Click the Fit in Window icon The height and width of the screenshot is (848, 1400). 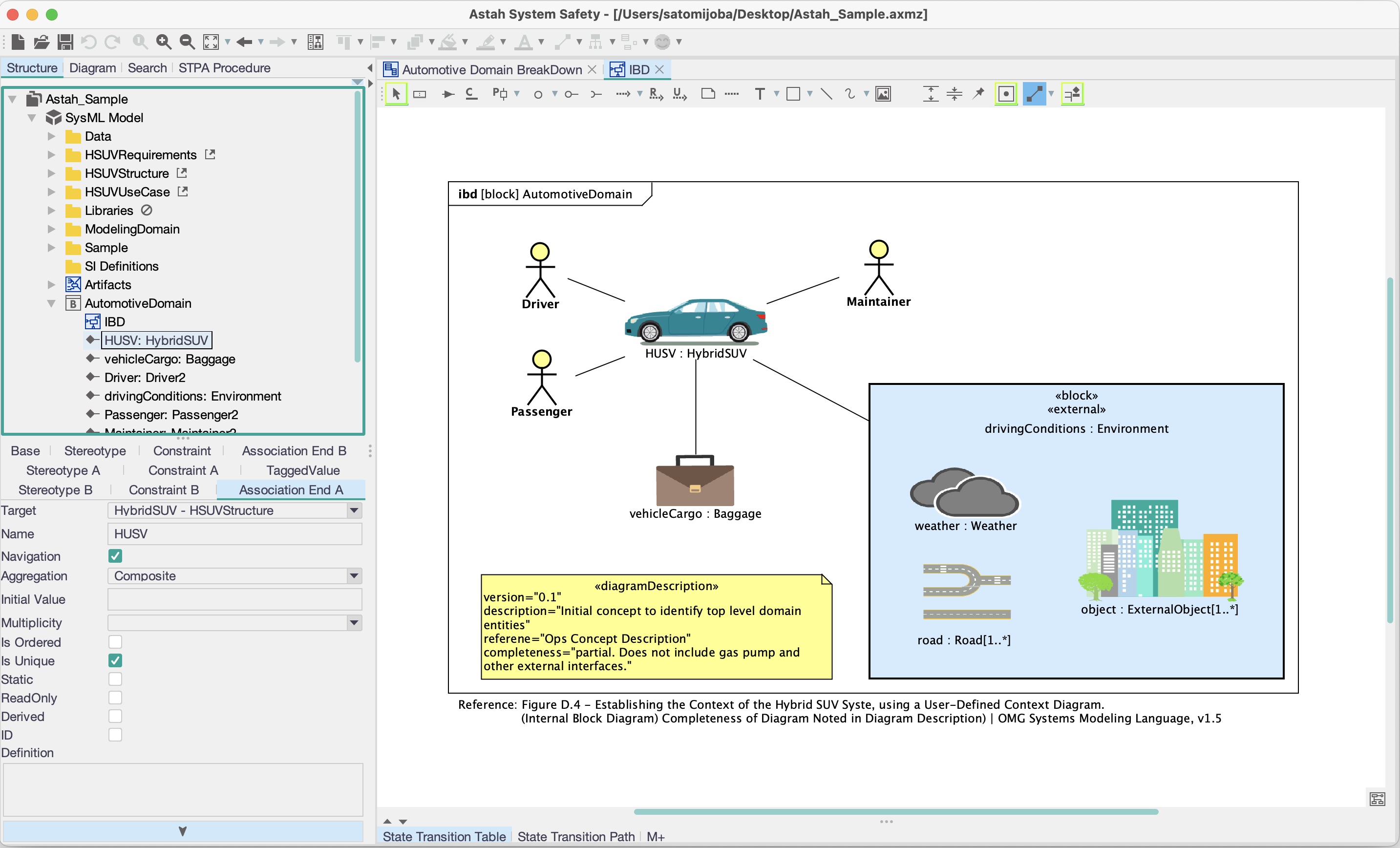[211, 42]
